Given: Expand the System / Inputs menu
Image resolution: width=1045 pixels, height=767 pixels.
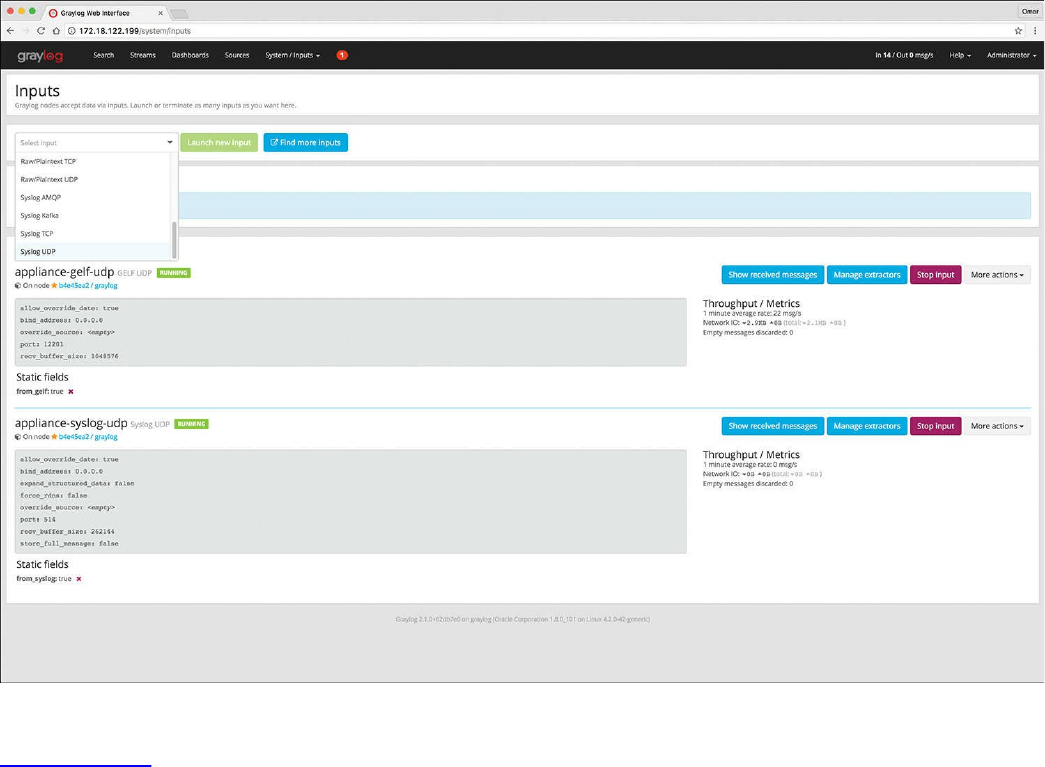Looking at the screenshot, I should (293, 55).
